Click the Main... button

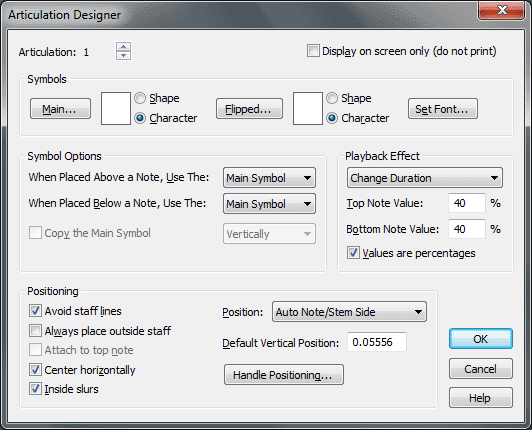[x=60, y=109]
